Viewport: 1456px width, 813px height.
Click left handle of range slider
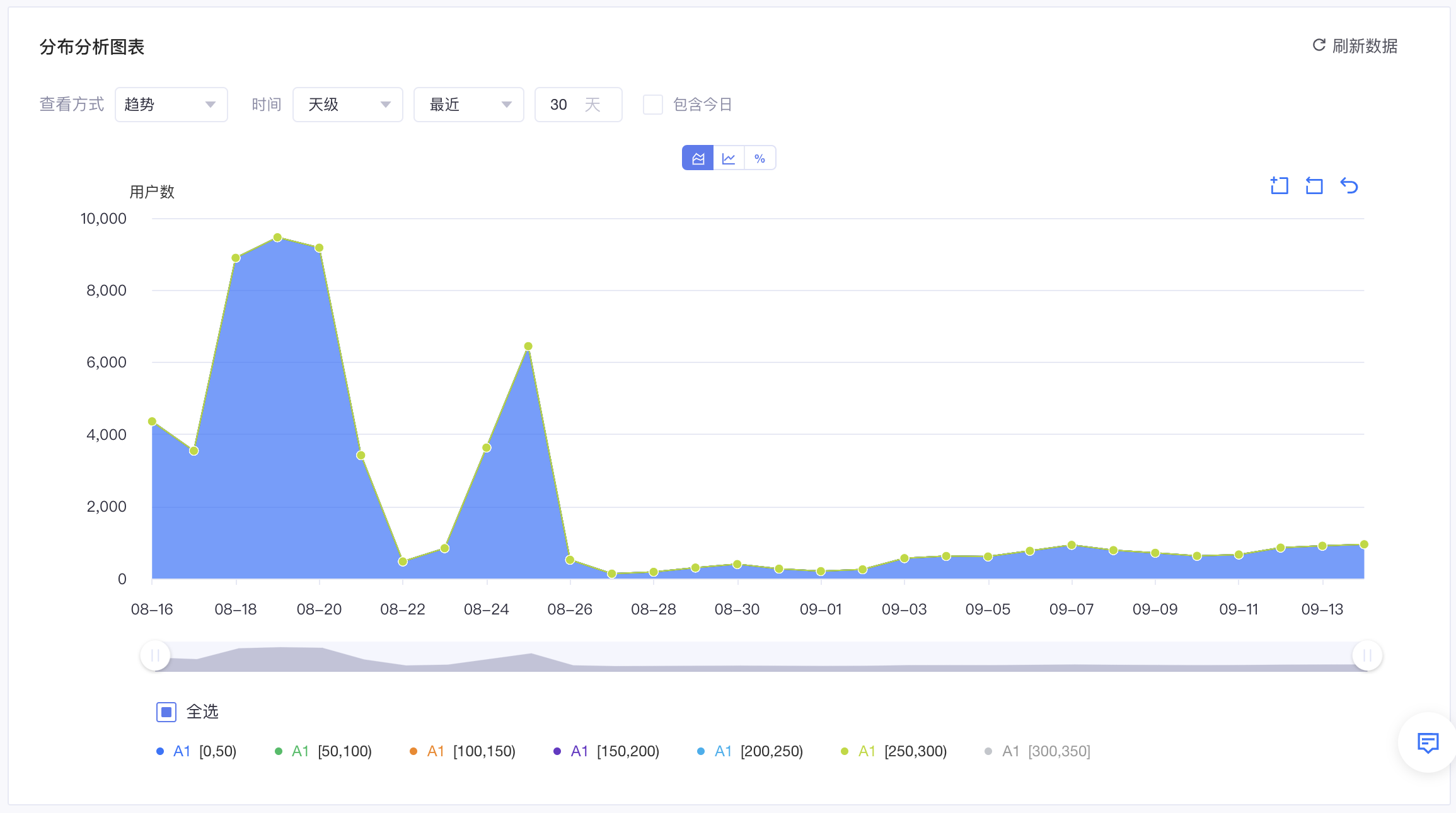[155, 656]
